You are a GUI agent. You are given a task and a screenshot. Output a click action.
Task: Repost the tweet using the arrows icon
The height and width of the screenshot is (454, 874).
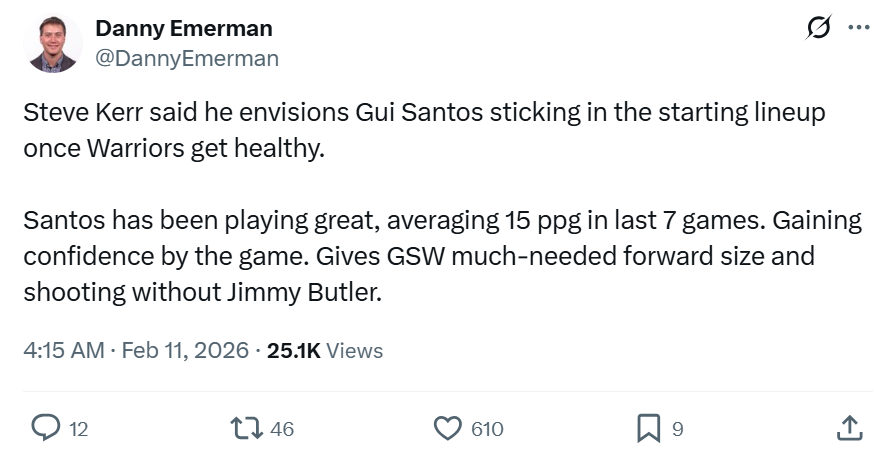click(x=245, y=428)
